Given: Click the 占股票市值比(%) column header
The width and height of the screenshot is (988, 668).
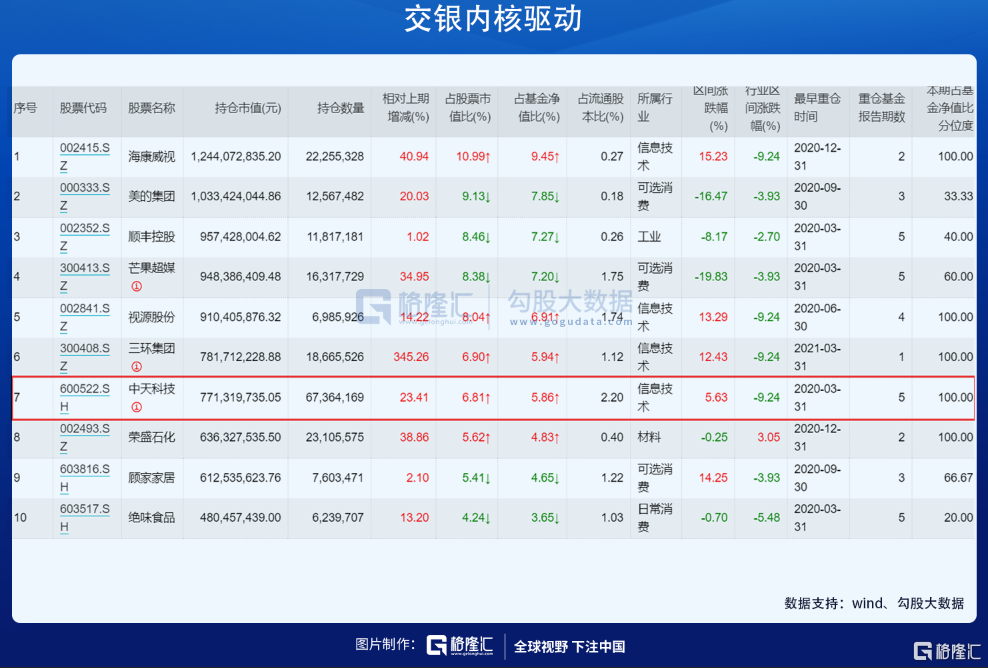Looking at the screenshot, I should pos(468,108).
